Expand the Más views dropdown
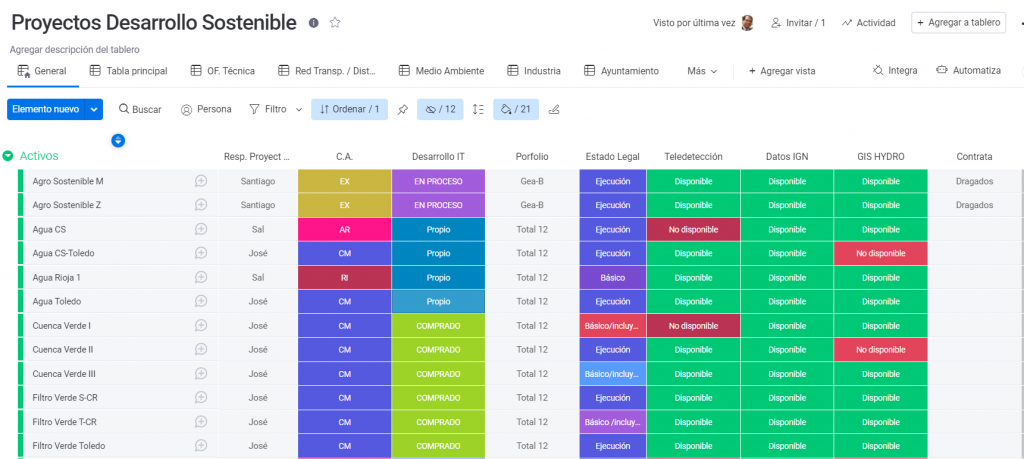Viewport: 1024px width, 459px height. [x=703, y=71]
